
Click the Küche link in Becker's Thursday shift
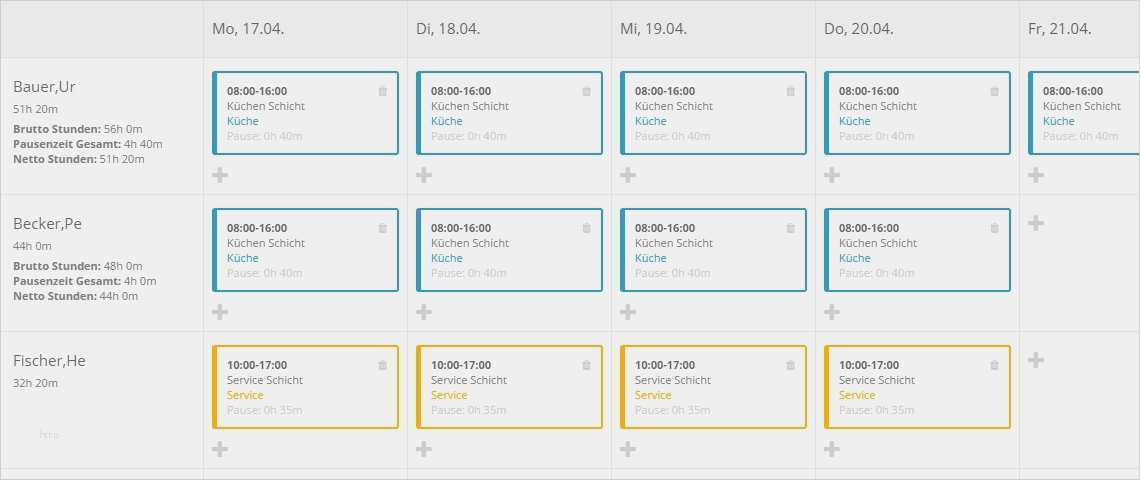855,258
